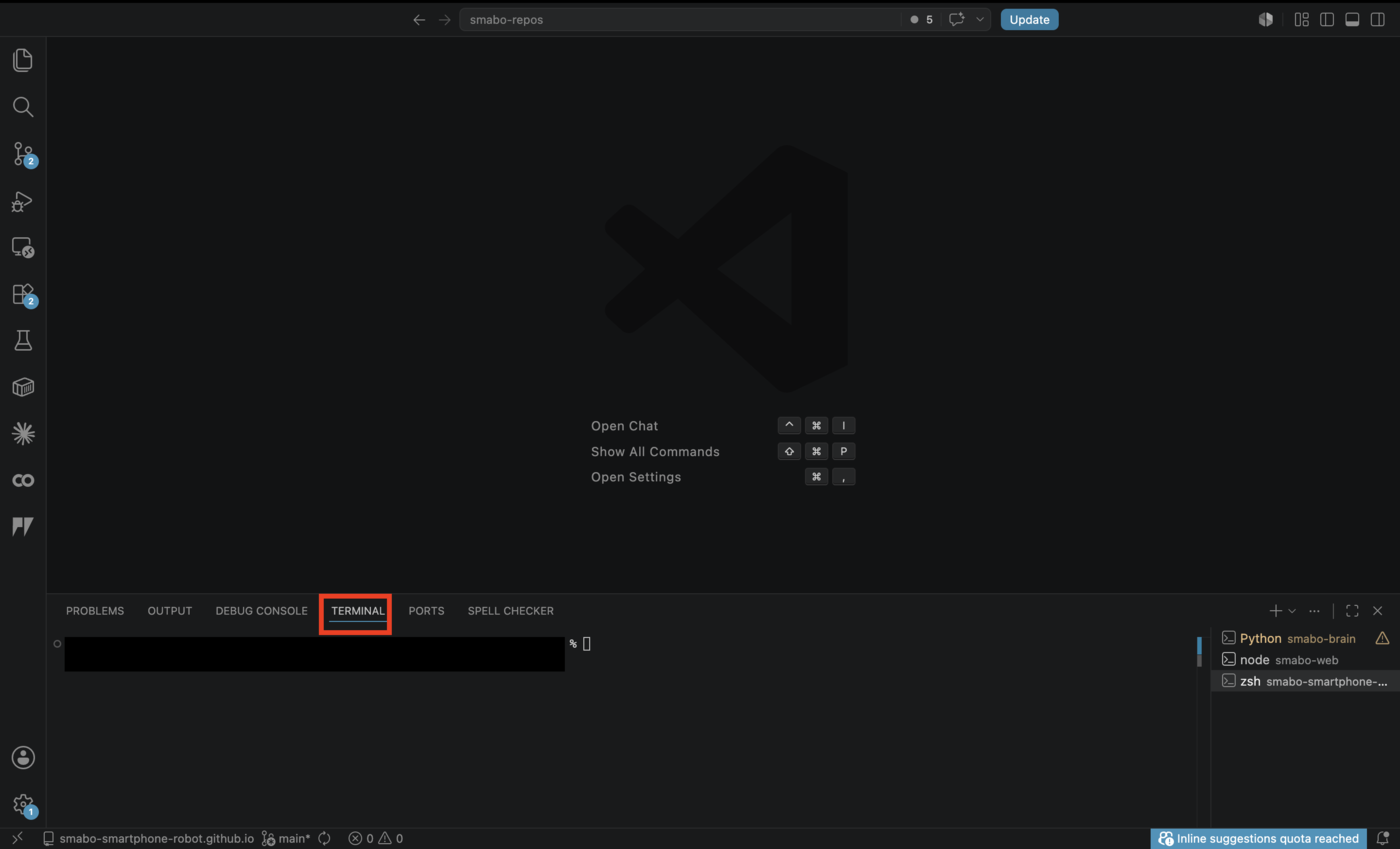
Task: Open the CO icon view in activity bar
Action: [22, 480]
